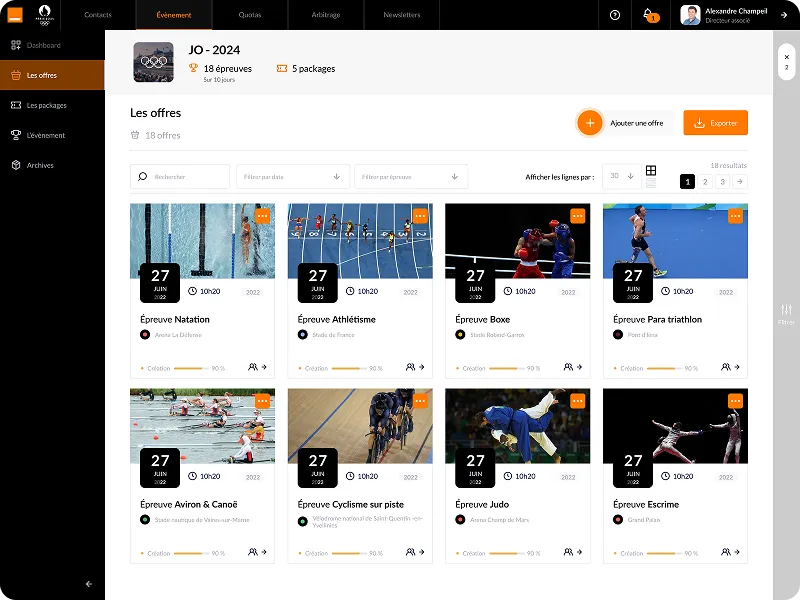Open the options menu on Épreuve Aviron & Canoë card
Image resolution: width=800 pixels, height=600 pixels.
(x=262, y=401)
